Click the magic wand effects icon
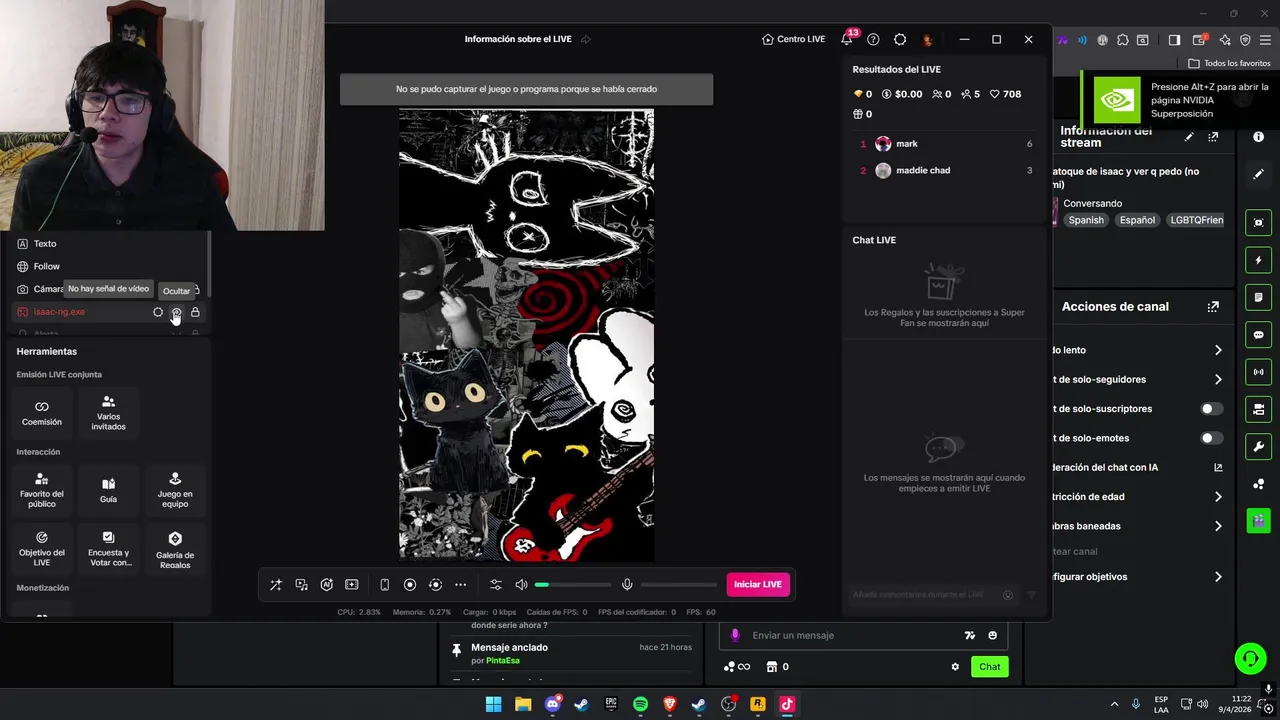The image size is (1280, 720). [x=276, y=585]
